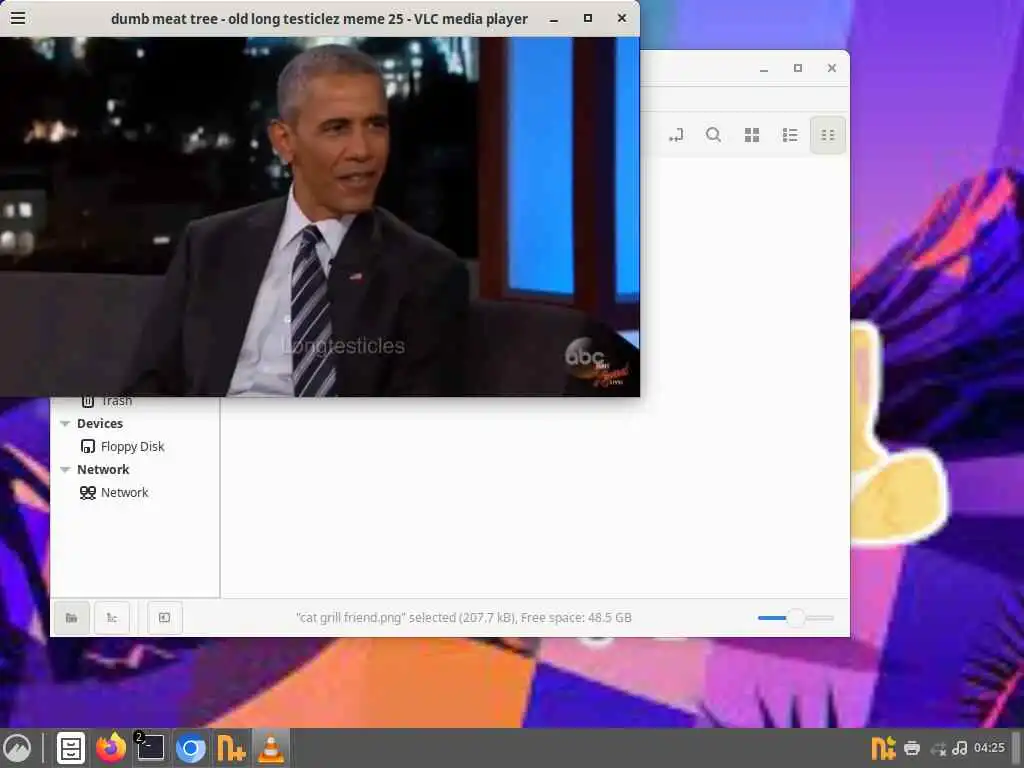1024x768 pixels.
Task: Minimize the file manager window
Action: 764,68
